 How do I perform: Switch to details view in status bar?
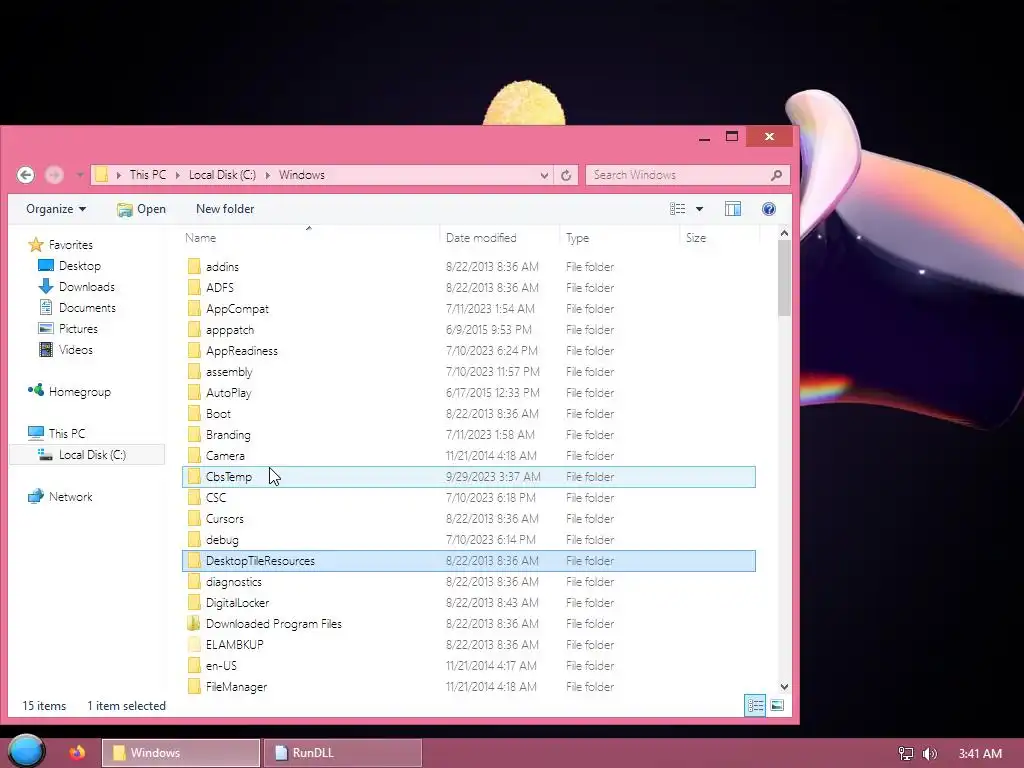pyautogui.click(x=755, y=705)
